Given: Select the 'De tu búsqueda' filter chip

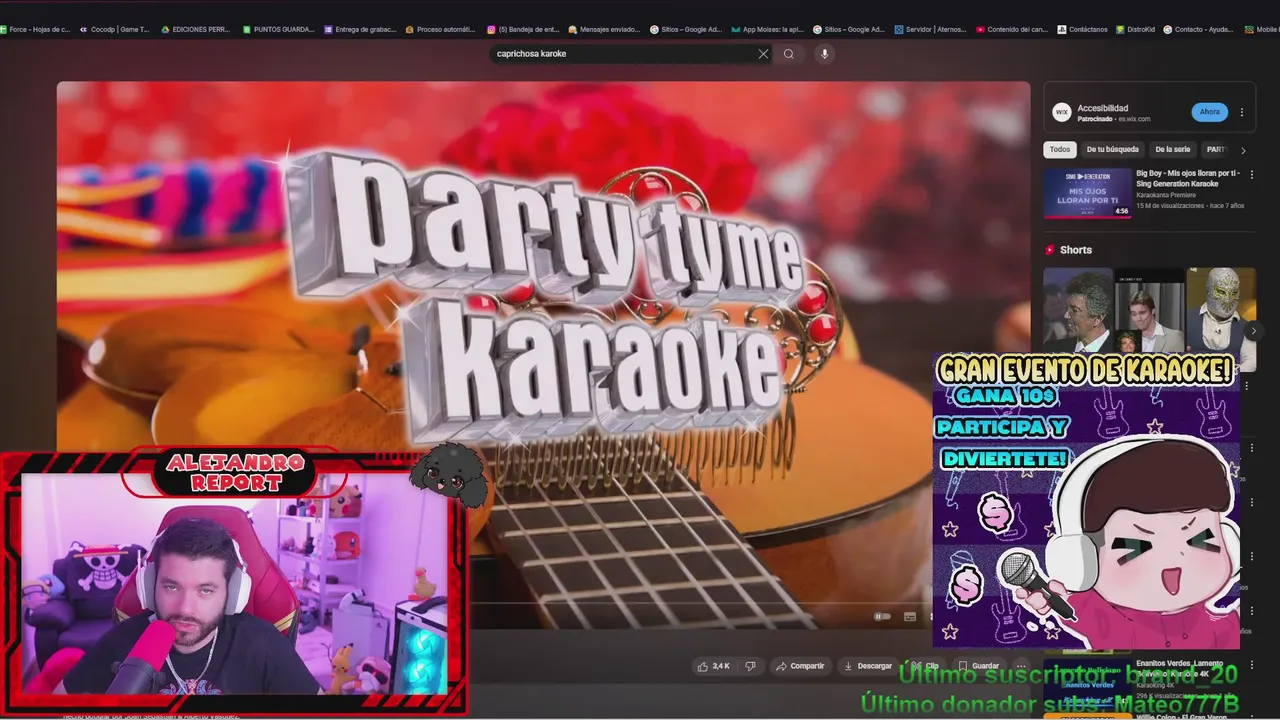Looking at the screenshot, I should (x=1113, y=150).
